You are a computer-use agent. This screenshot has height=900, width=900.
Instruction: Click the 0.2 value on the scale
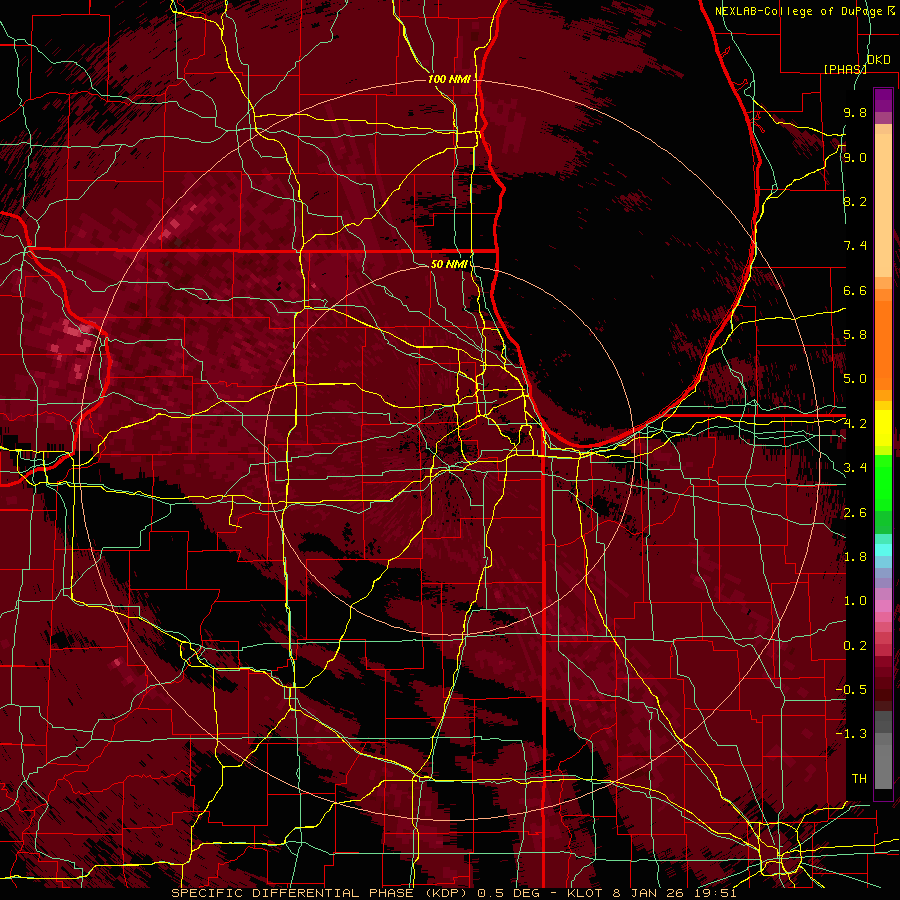855,646
